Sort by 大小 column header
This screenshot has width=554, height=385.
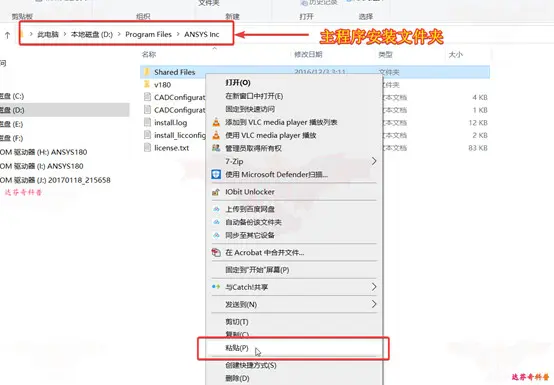click(455, 54)
